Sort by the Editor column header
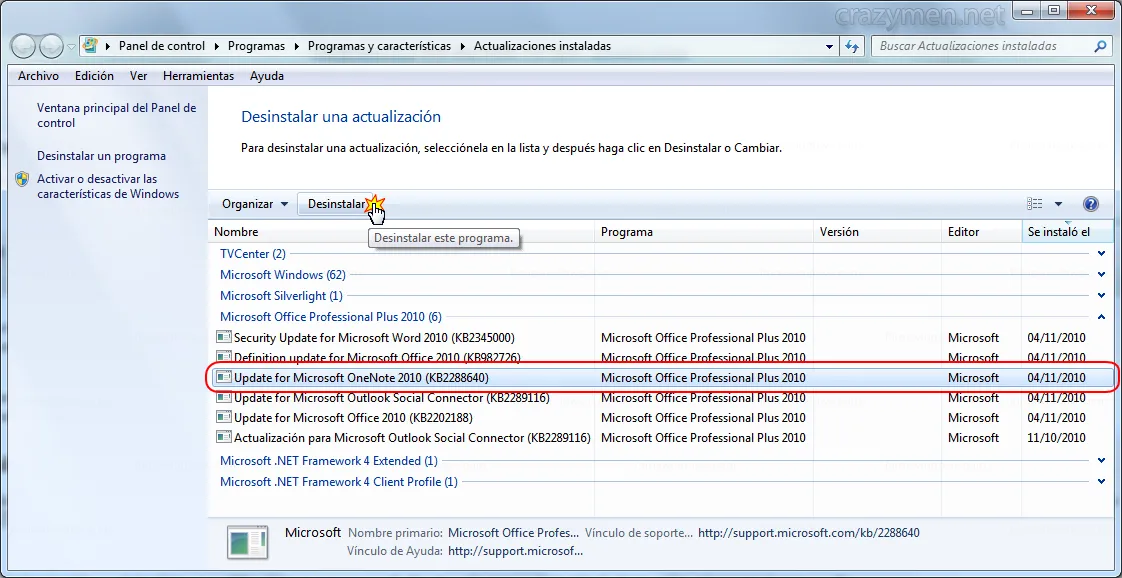This screenshot has height=578, width=1122. tap(982, 232)
